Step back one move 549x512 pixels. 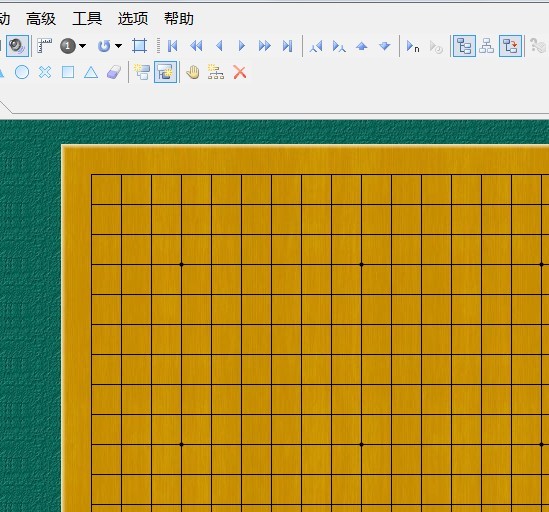[220, 46]
